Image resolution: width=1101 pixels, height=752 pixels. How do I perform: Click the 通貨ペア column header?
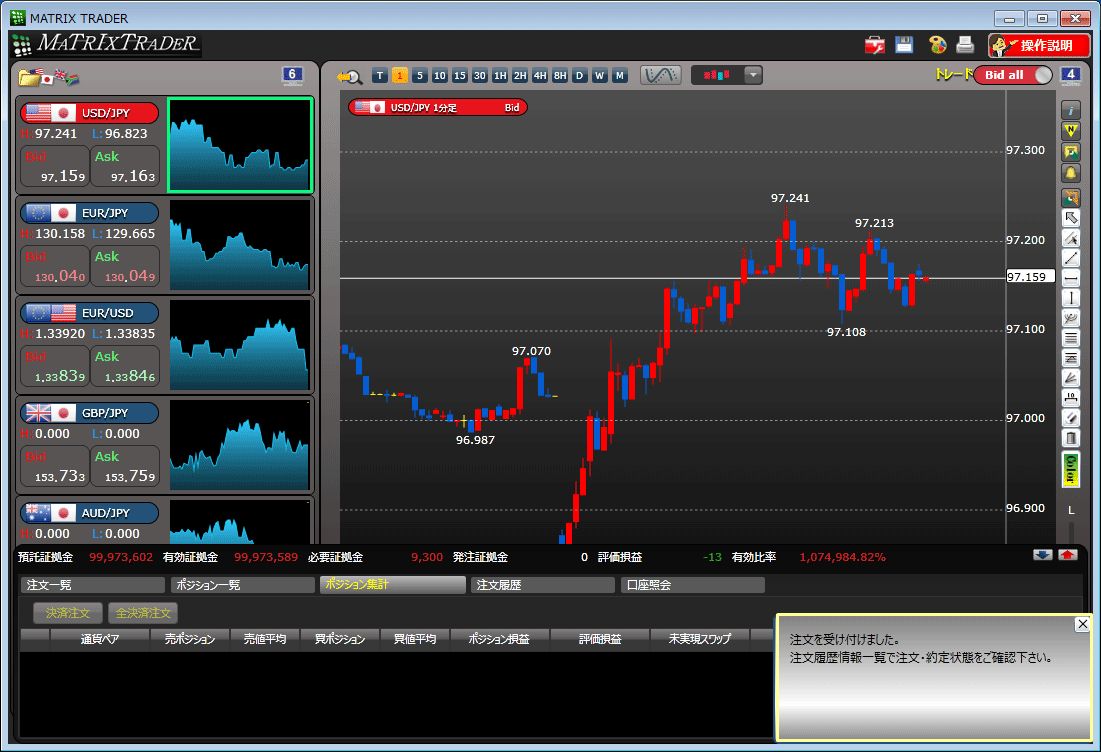click(100, 639)
